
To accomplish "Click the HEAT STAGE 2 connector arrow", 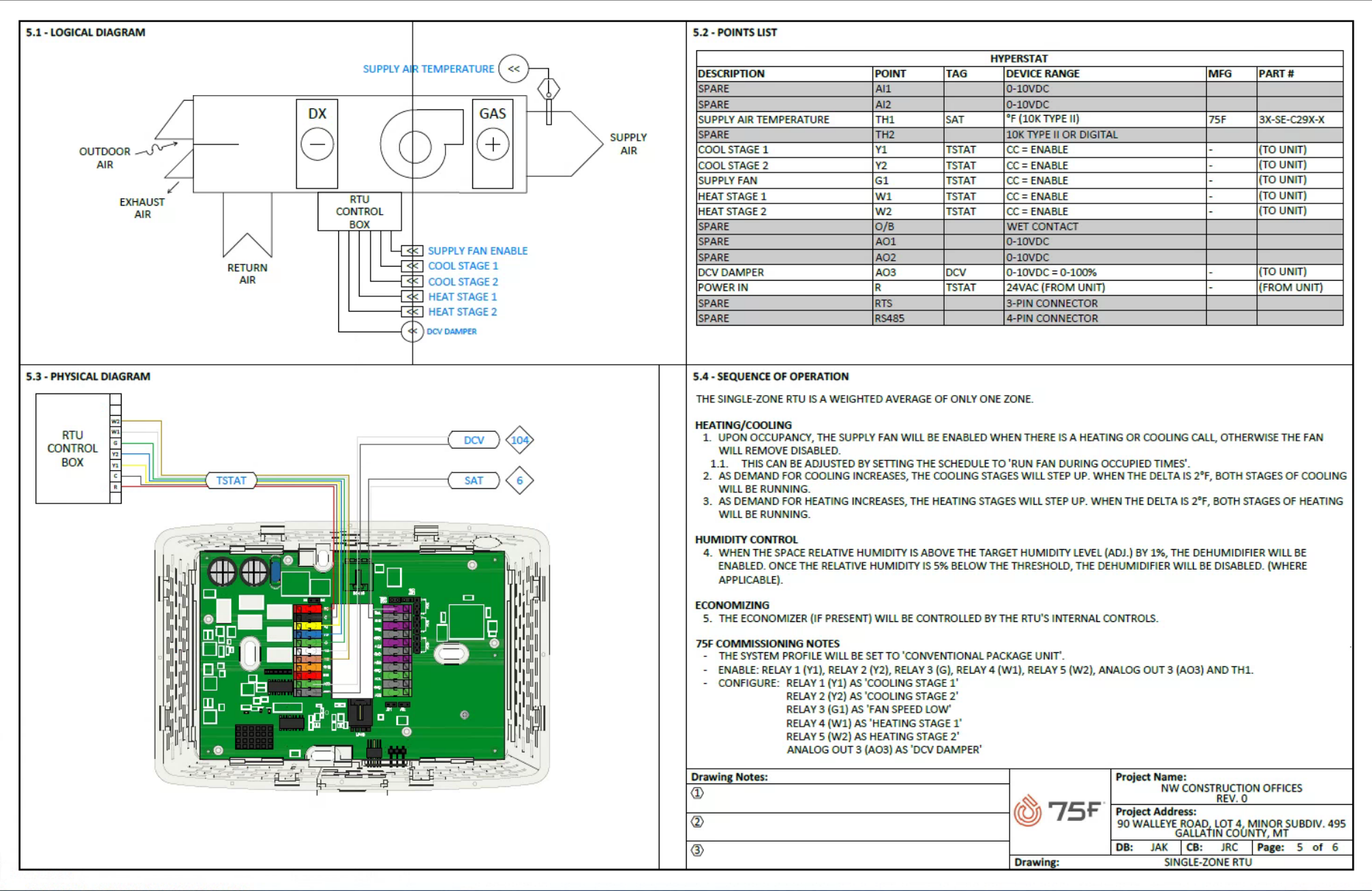I will [x=412, y=311].
